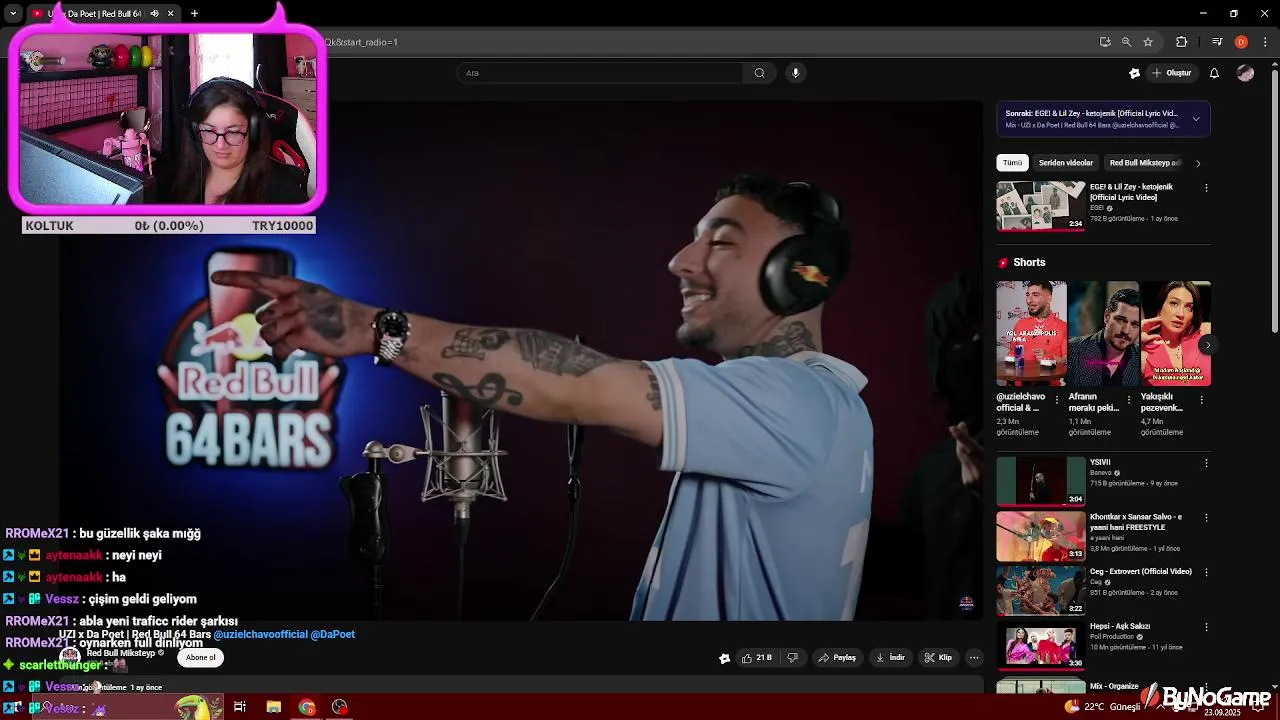This screenshot has width=1280, height=720.
Task: Open more actions three-dot menu under video
Action: coord(974,658)
